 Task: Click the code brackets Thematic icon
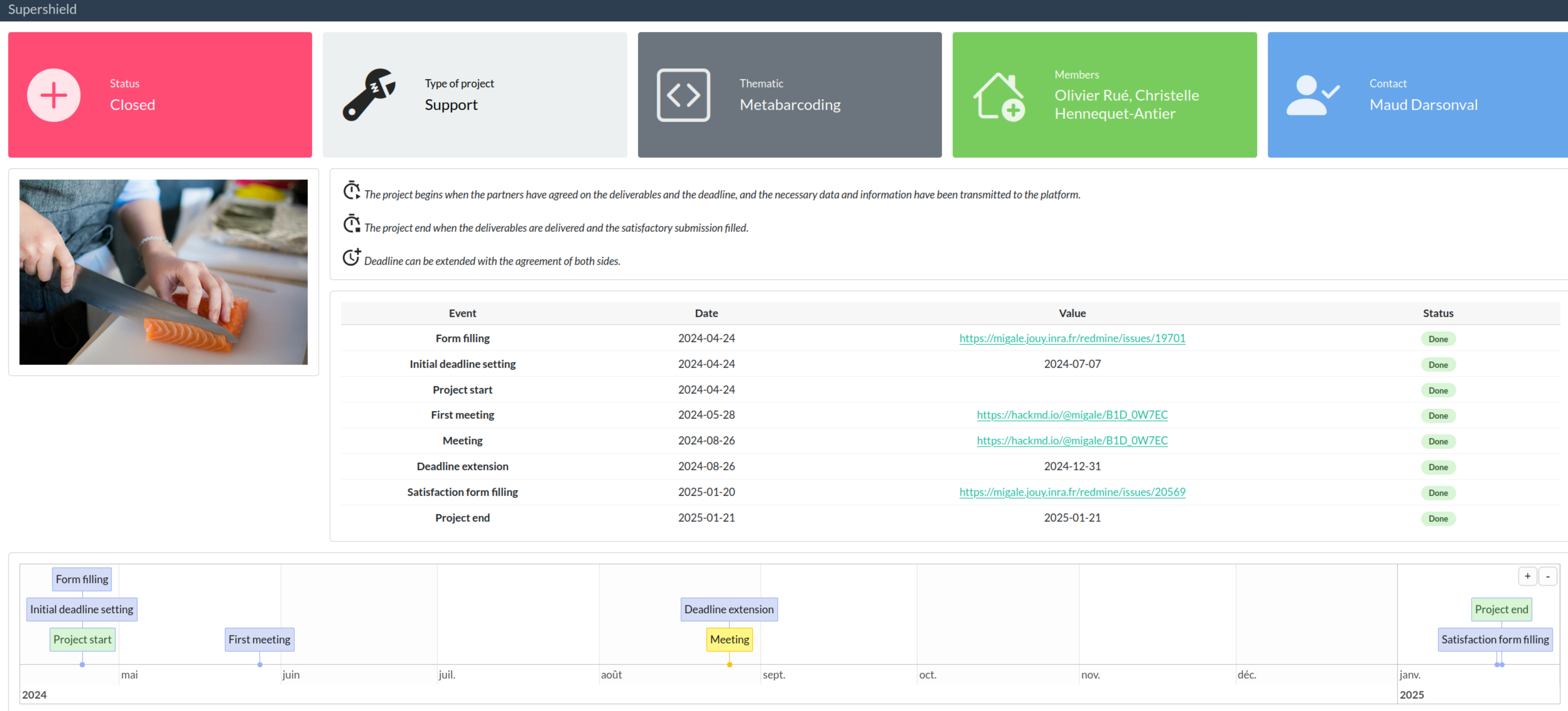point(683,96)
